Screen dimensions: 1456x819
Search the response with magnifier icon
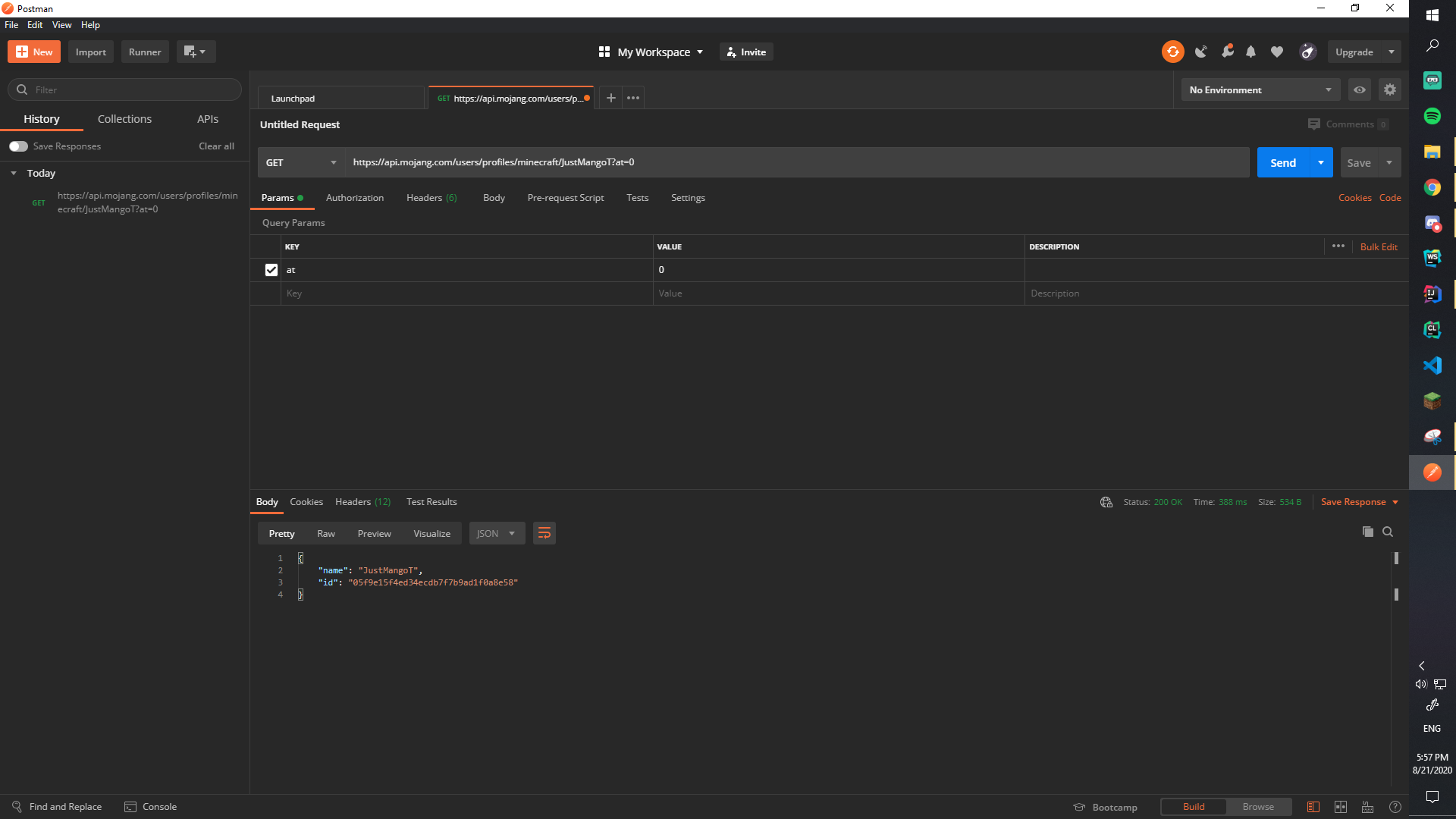[x=1388, y=532]
